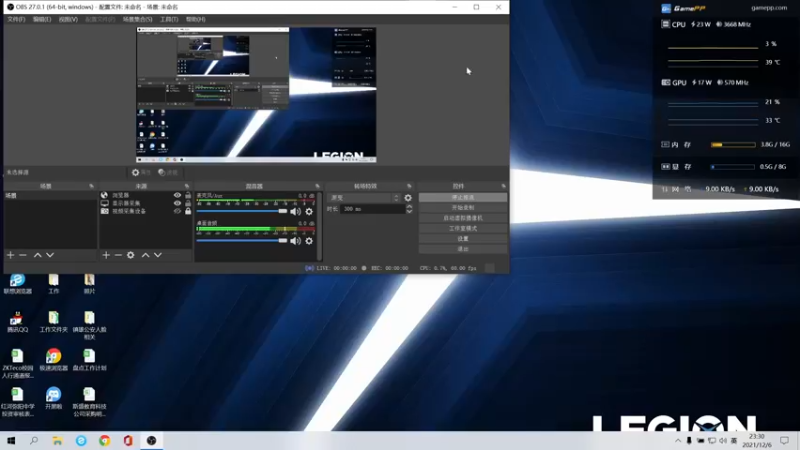Image resolution: width=800 pixels, height=450 pixels.
Task: Toggle the lock on the 浏览器 source
Action: coord(188,195)
